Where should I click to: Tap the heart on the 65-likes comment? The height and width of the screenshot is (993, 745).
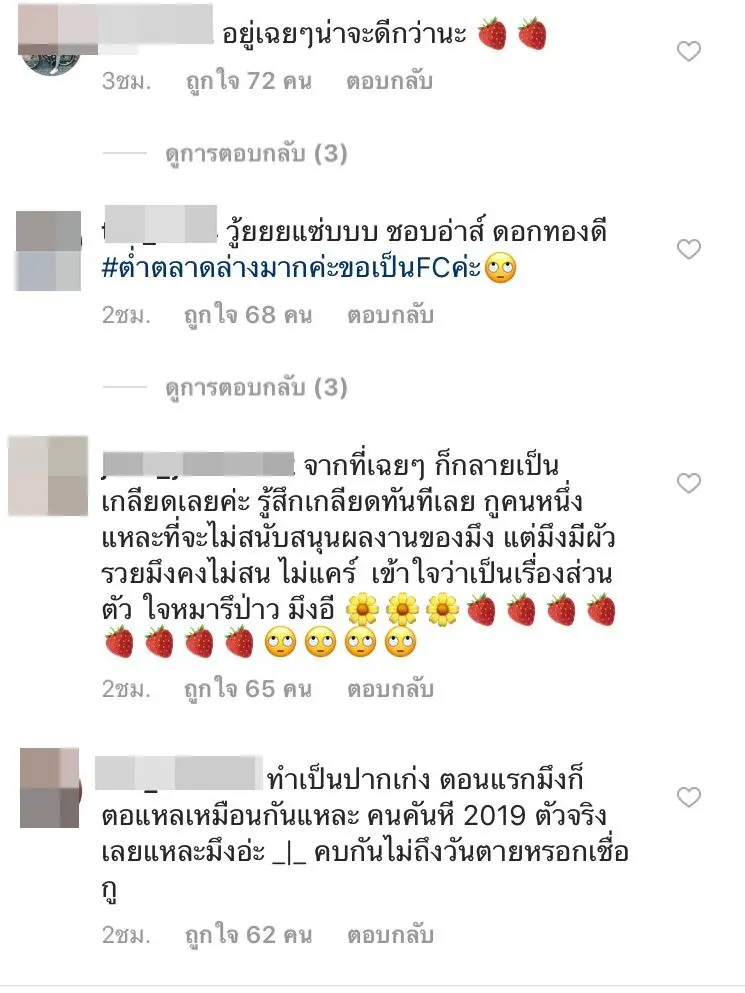click(689, 483)
